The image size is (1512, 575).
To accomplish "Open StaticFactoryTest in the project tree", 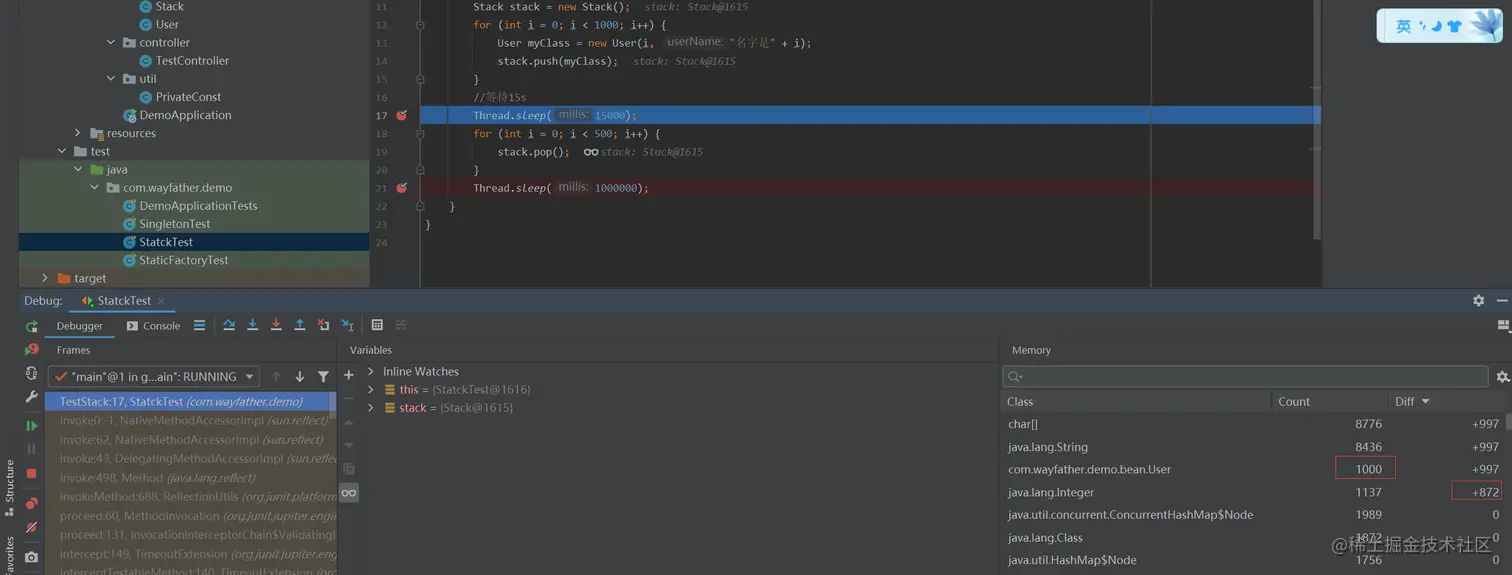I will point(183,260).
